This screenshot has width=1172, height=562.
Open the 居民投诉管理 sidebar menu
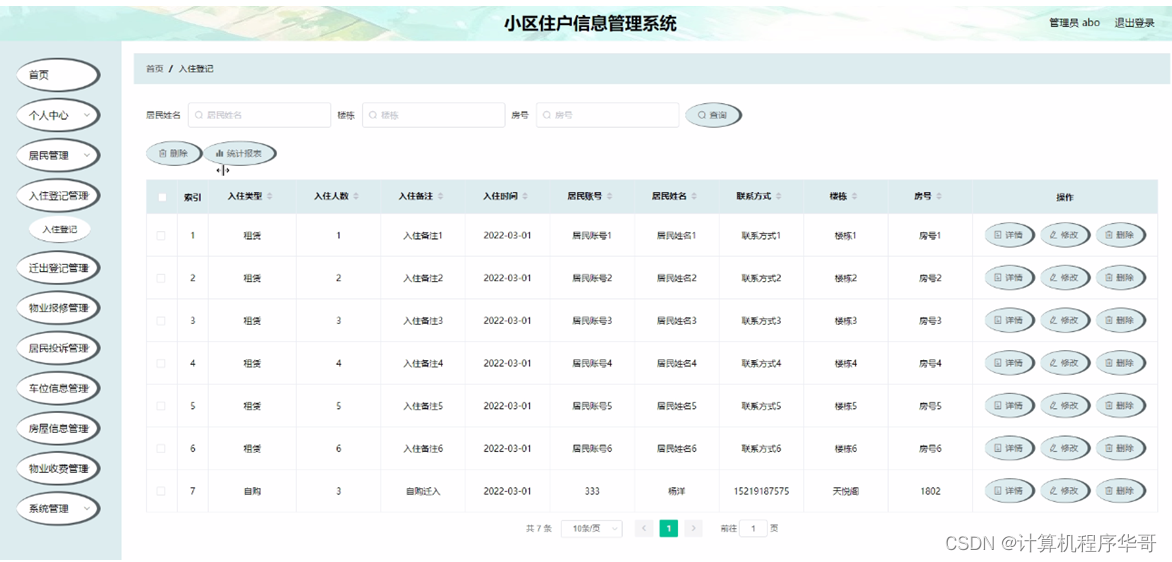[x=58, y=348]
